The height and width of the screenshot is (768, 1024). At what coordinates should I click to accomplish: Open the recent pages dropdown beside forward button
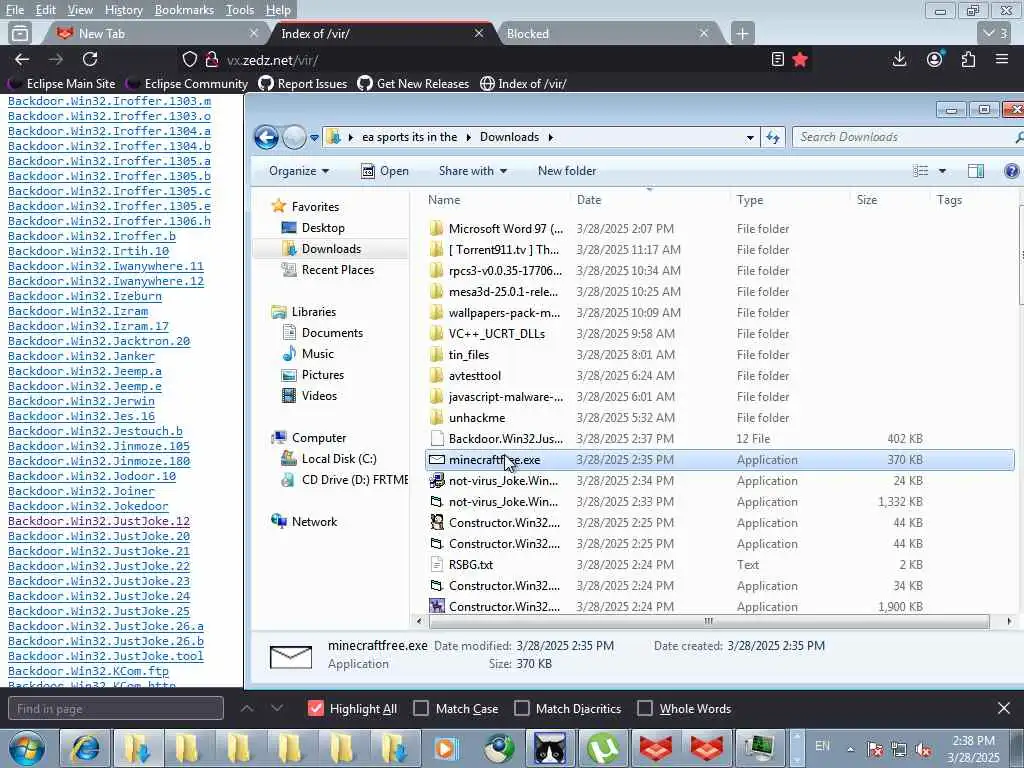tap(314, 138)
